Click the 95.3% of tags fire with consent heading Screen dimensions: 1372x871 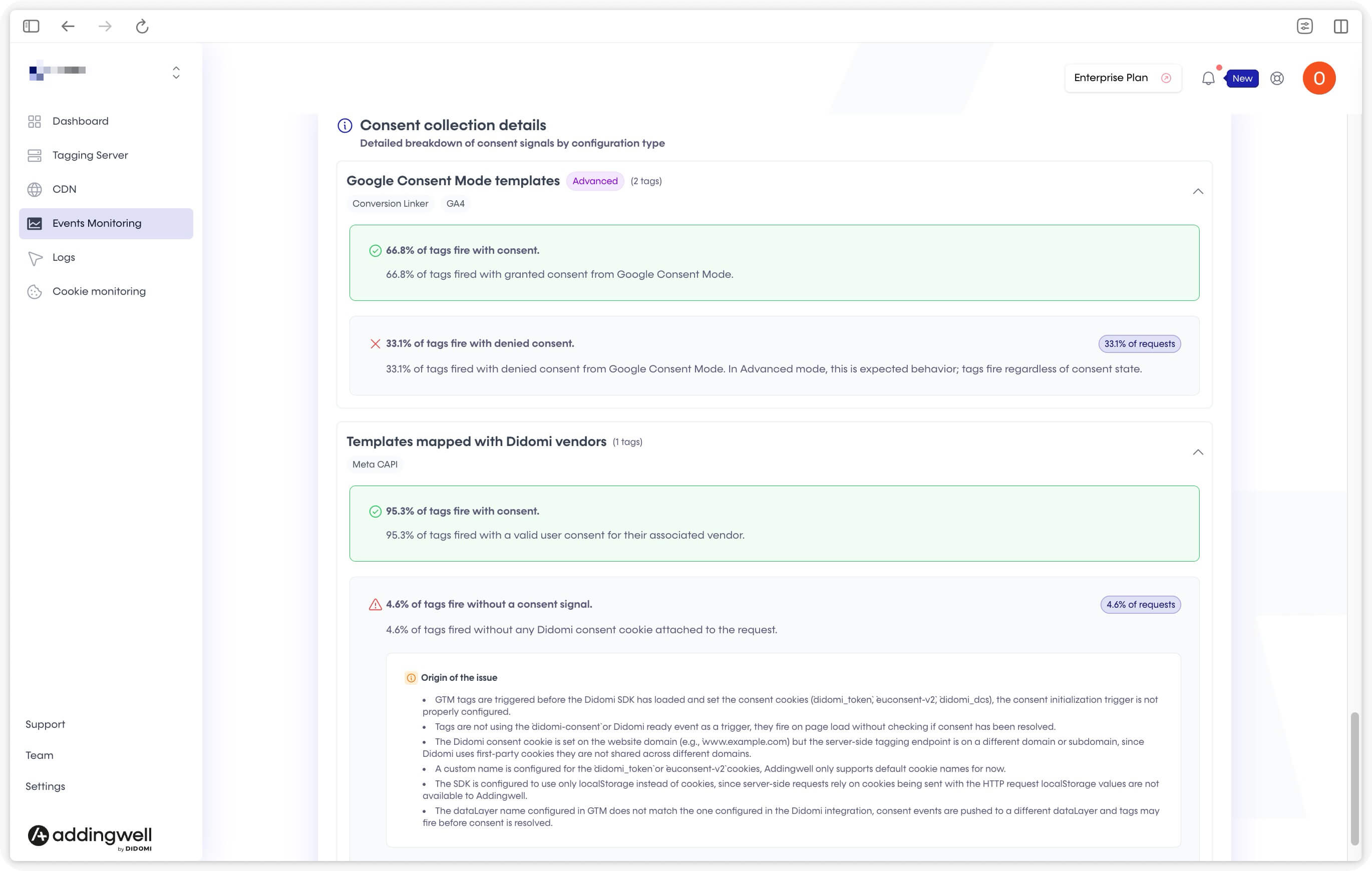pos(463,511)
